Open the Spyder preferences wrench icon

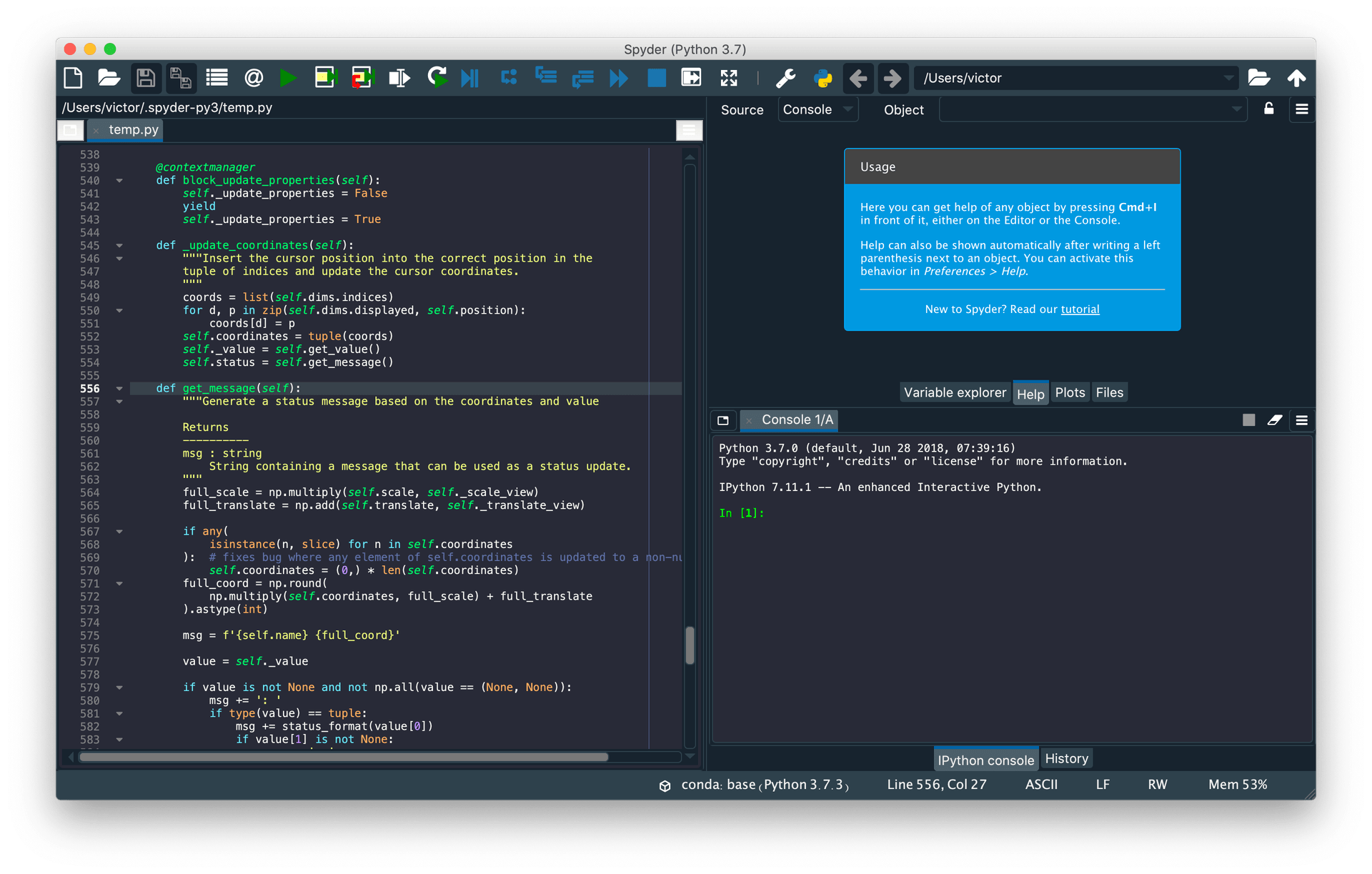click(785, 78)
